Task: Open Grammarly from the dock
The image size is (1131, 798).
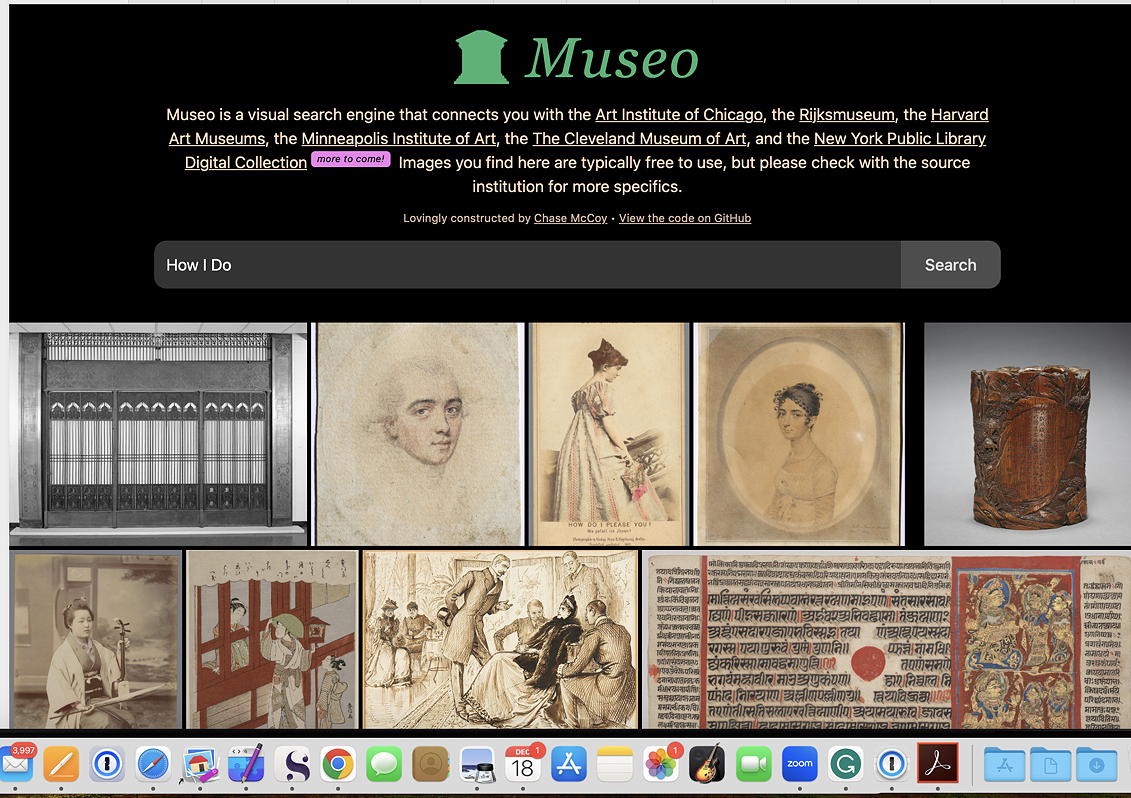Action: (x=846, y=764)
